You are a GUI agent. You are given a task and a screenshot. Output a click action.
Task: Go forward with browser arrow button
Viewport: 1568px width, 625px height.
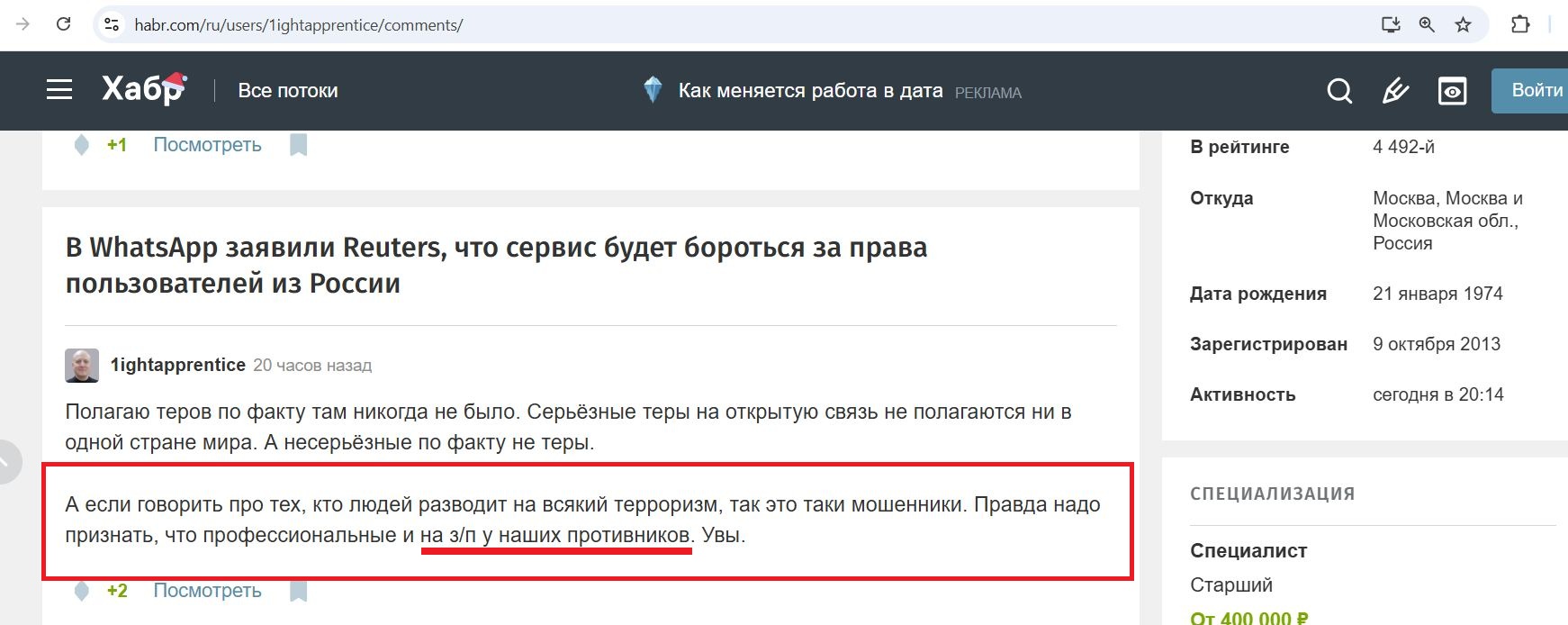pos(23,24)
